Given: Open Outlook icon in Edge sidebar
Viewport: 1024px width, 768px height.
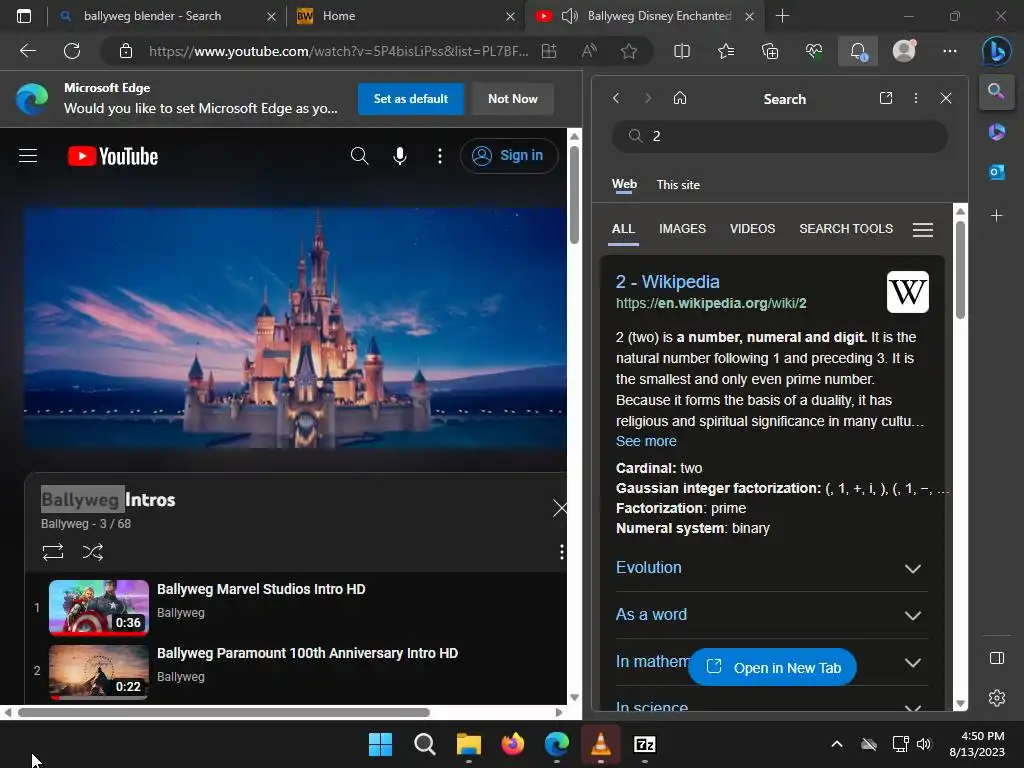Looking at the screenshot, I should point(997,172).
